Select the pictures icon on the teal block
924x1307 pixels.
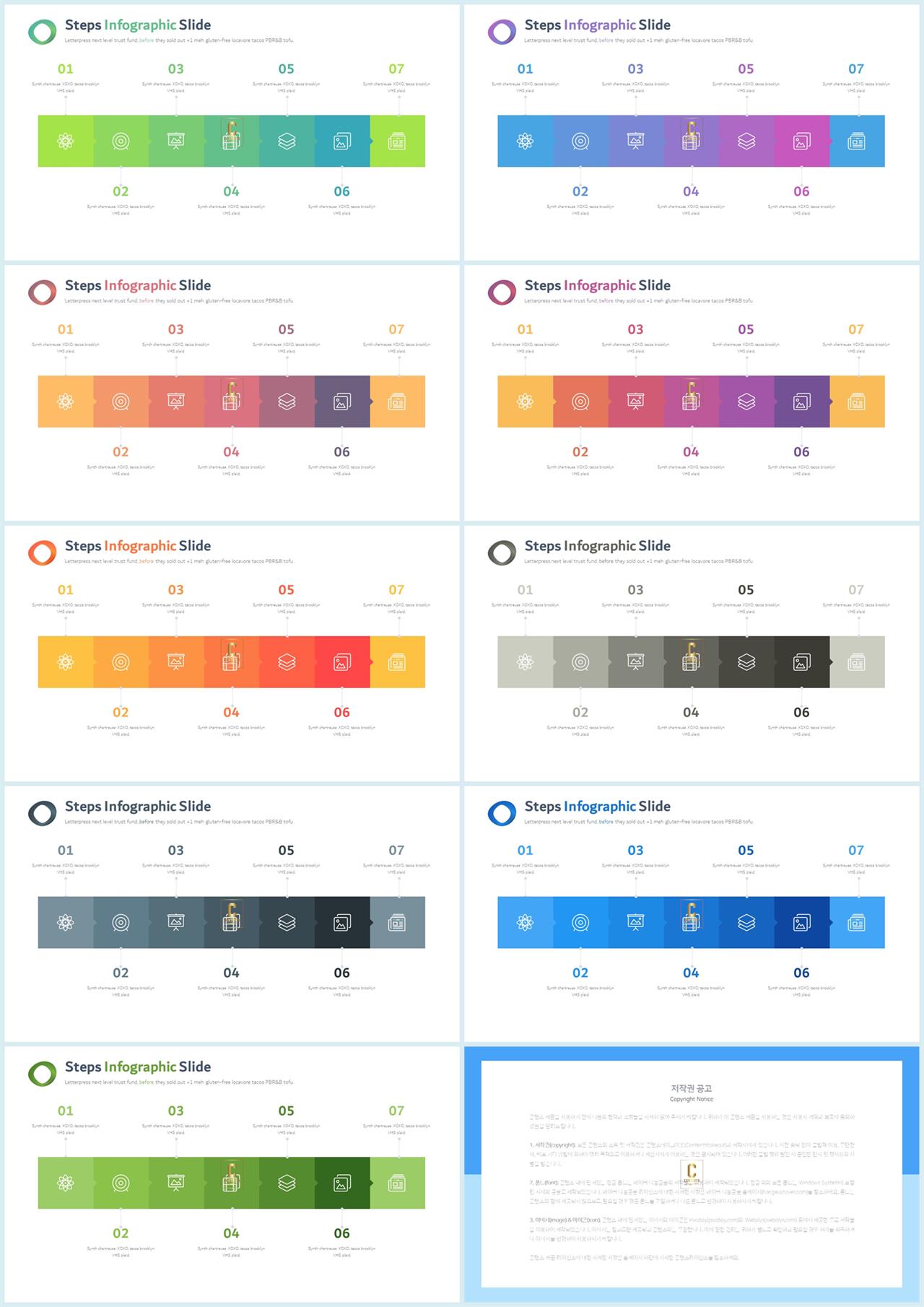(x=342, y=142)
